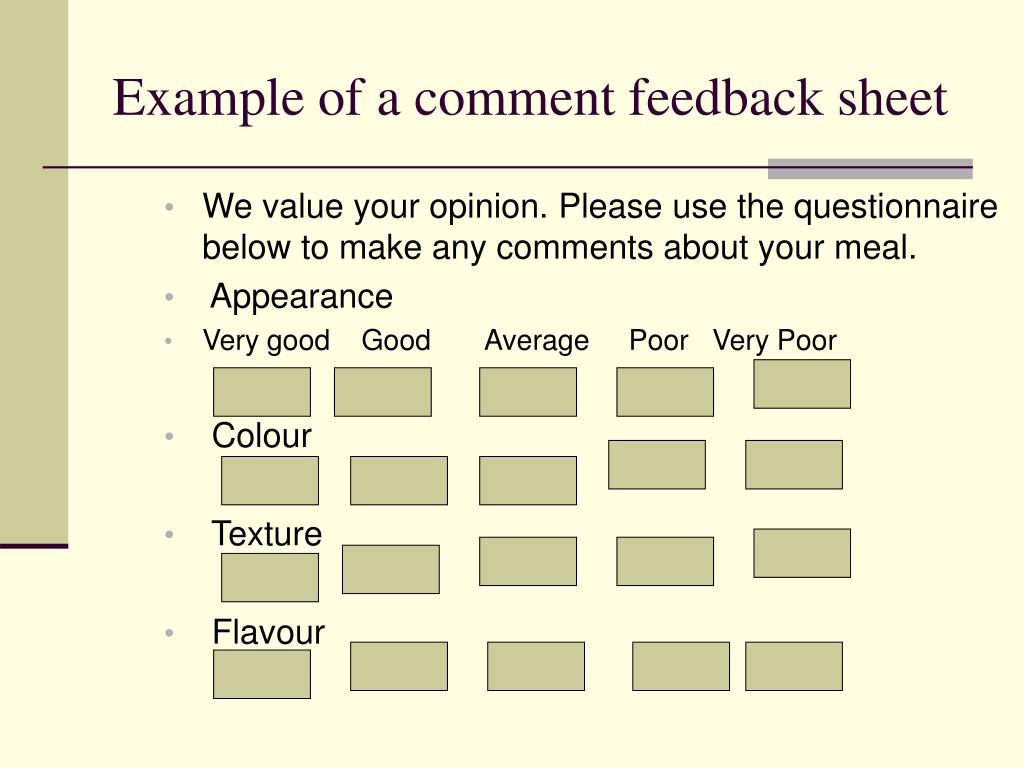Click the 'We value your opinion' paragraph
Viewport: 1024px width, 768px height.
click(x=600, y=227)
